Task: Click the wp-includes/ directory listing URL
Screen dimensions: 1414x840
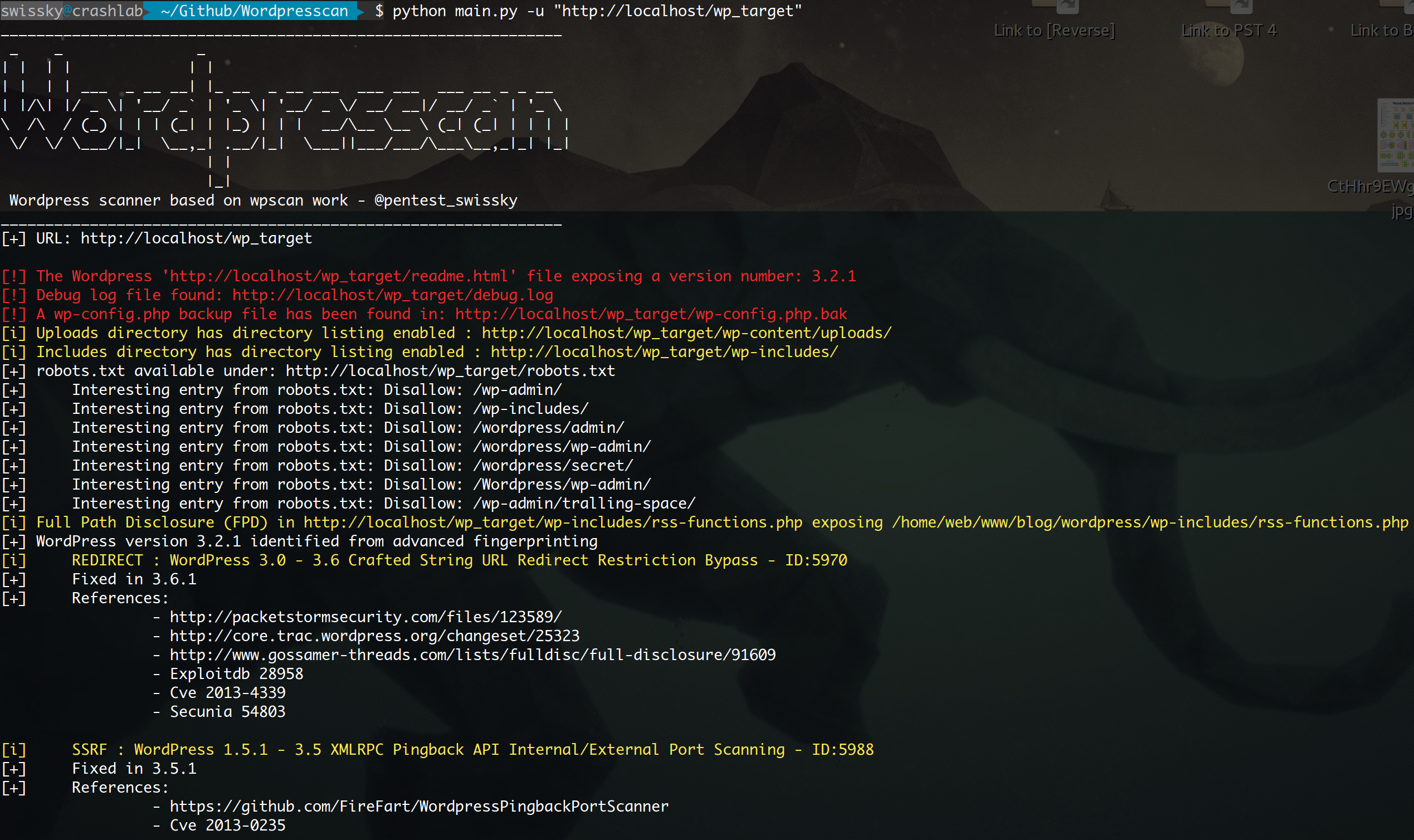Action: [665, 352]
